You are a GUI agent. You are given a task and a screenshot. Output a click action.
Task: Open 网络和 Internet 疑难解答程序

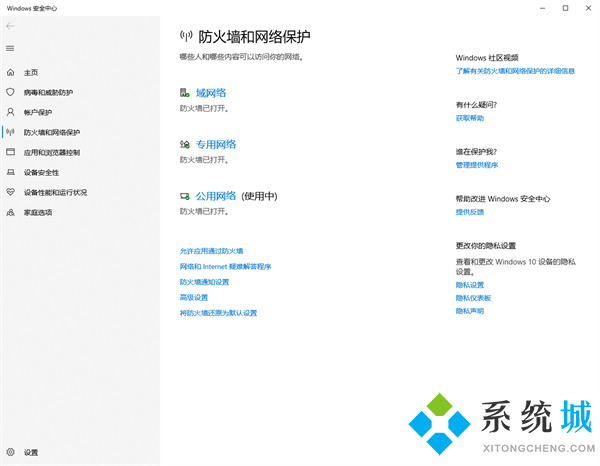coord(225,267)
